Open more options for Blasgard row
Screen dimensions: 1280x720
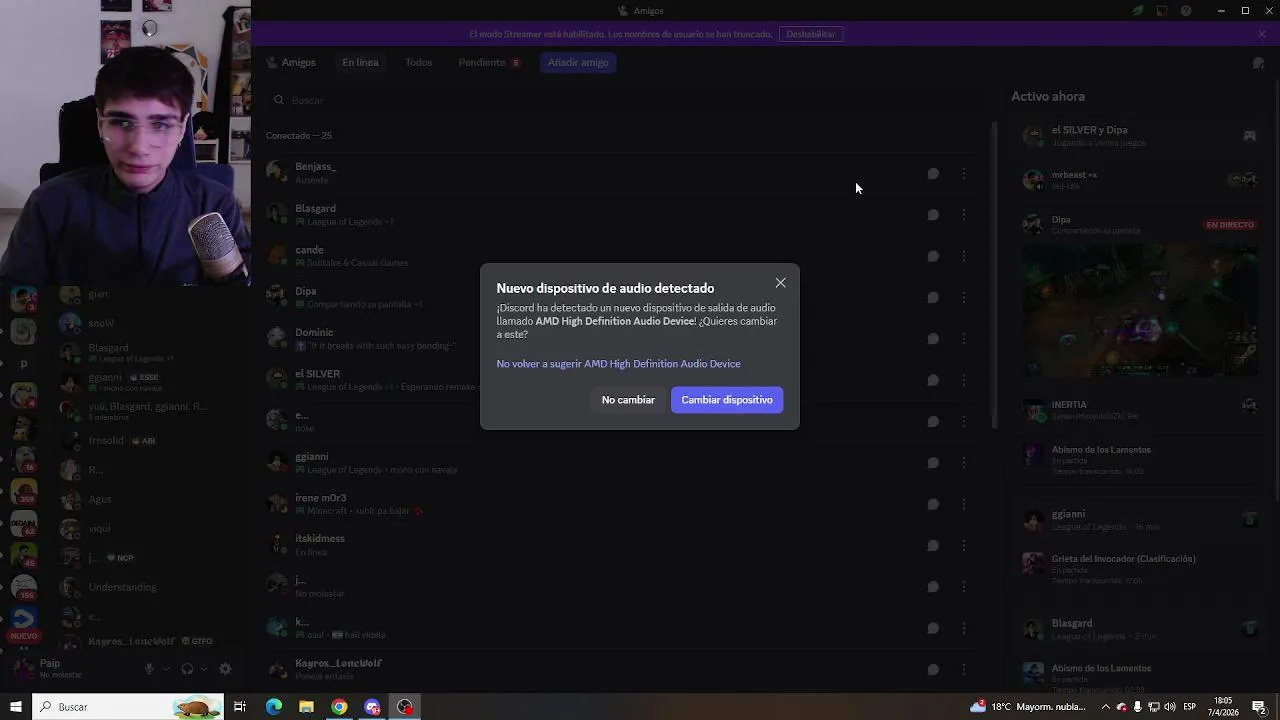click(964, 215)
